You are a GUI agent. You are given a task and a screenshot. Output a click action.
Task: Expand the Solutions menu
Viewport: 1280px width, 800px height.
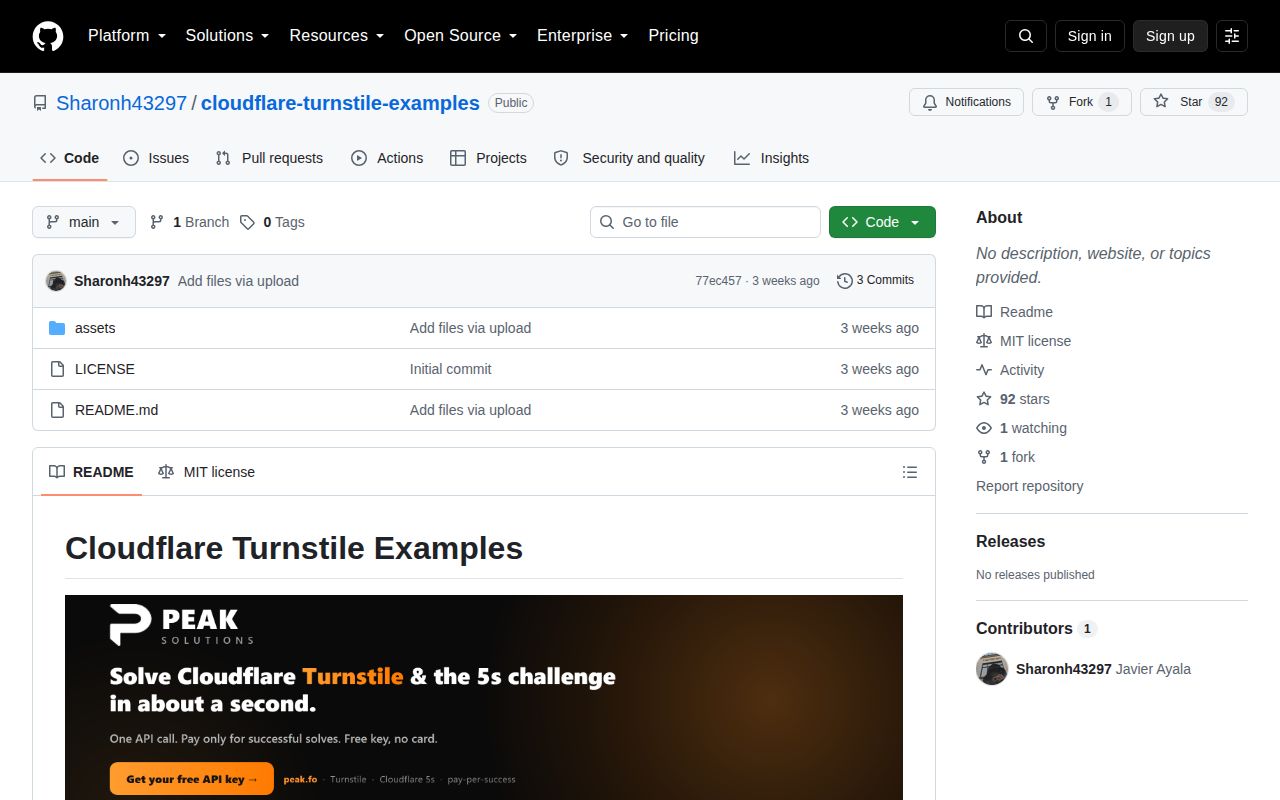pos(227,36)
